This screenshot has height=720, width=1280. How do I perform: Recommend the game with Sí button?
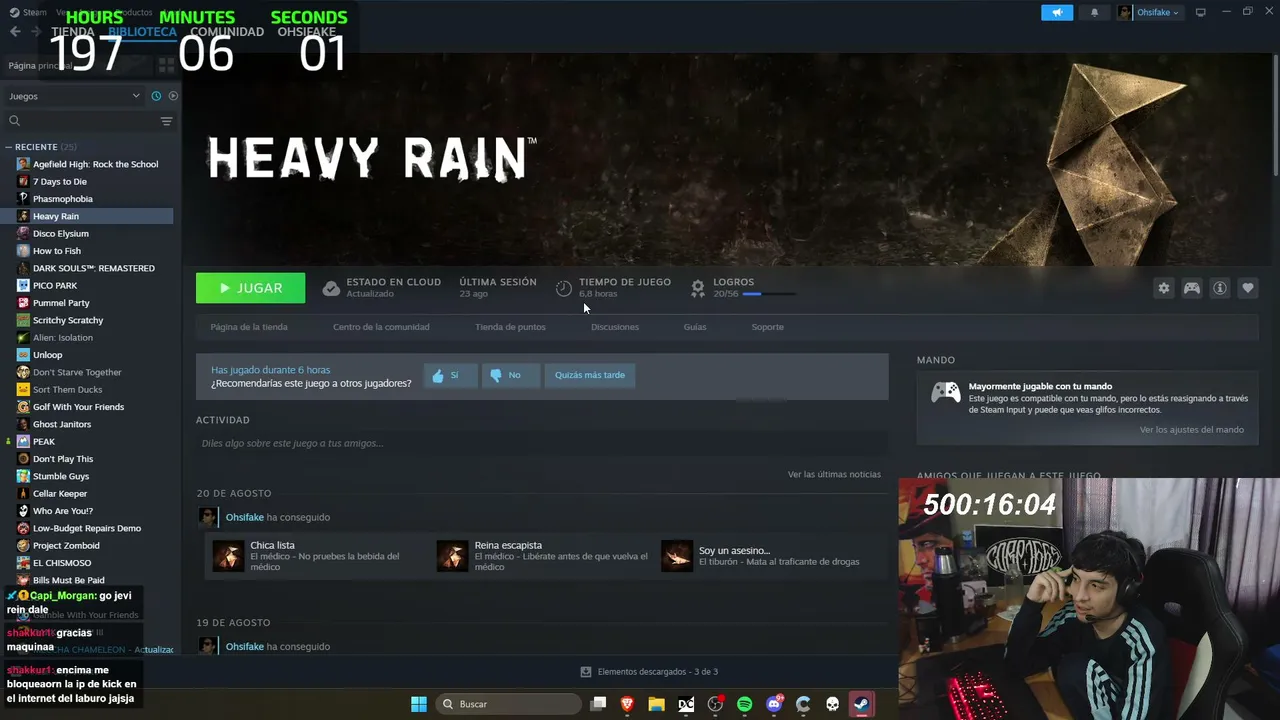click(x=450, y=375)
